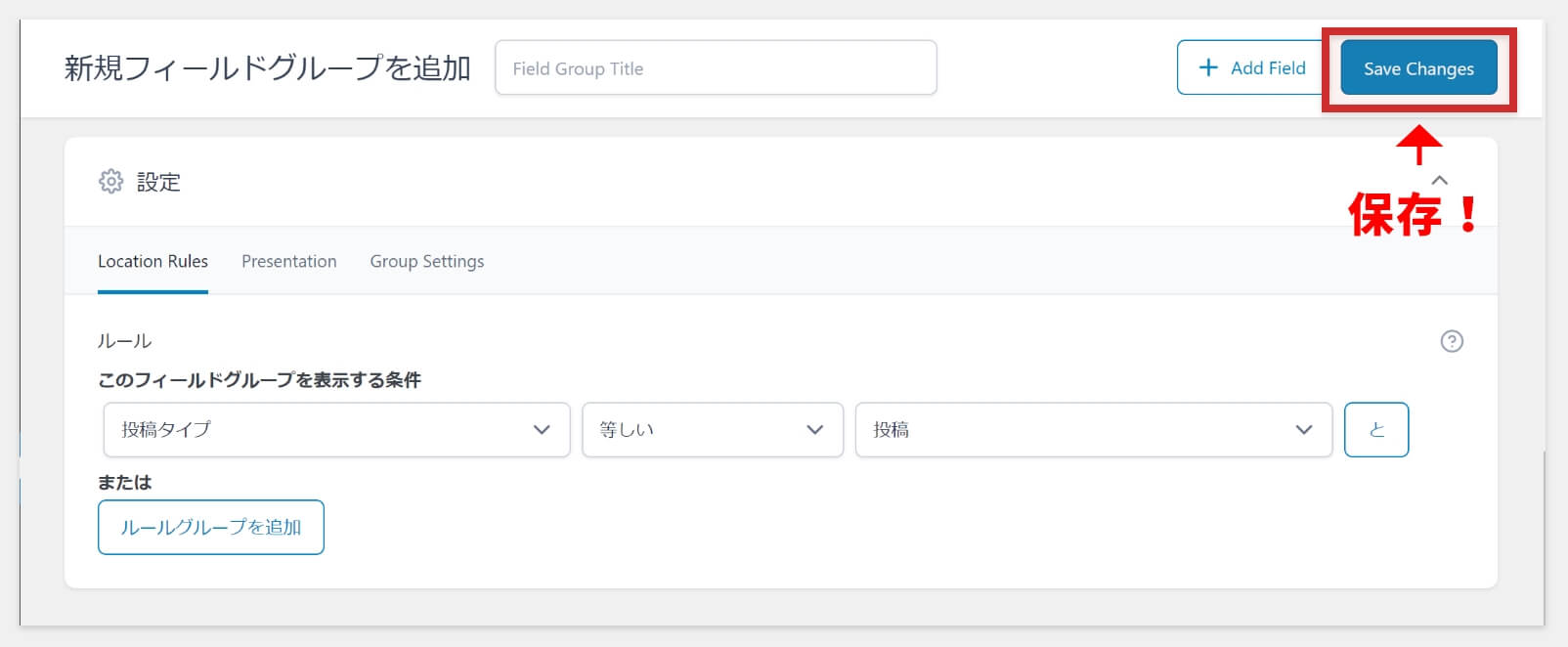Open the 投稿タイプ dropdown
Image resolution: width=1568 pixels, height=647 pixels.
[336, 429]
